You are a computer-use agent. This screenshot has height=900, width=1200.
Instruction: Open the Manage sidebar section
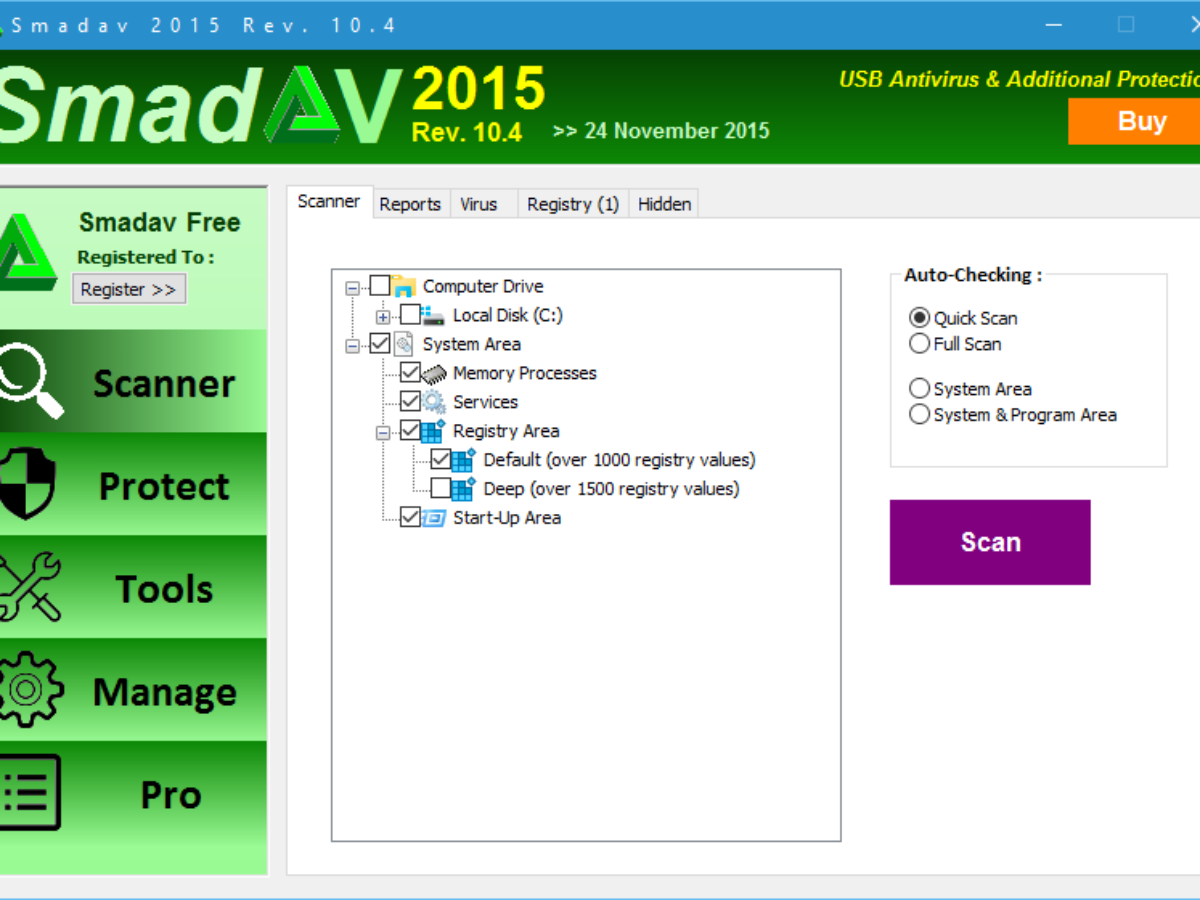[x=134, y=690]
